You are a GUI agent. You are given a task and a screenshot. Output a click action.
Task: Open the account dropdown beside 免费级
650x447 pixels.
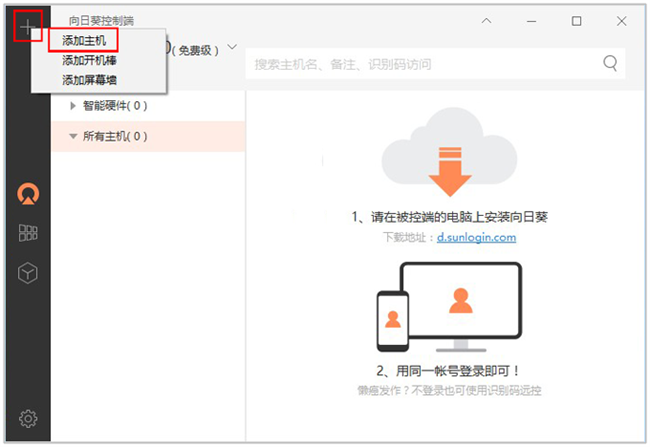[233, 47]
